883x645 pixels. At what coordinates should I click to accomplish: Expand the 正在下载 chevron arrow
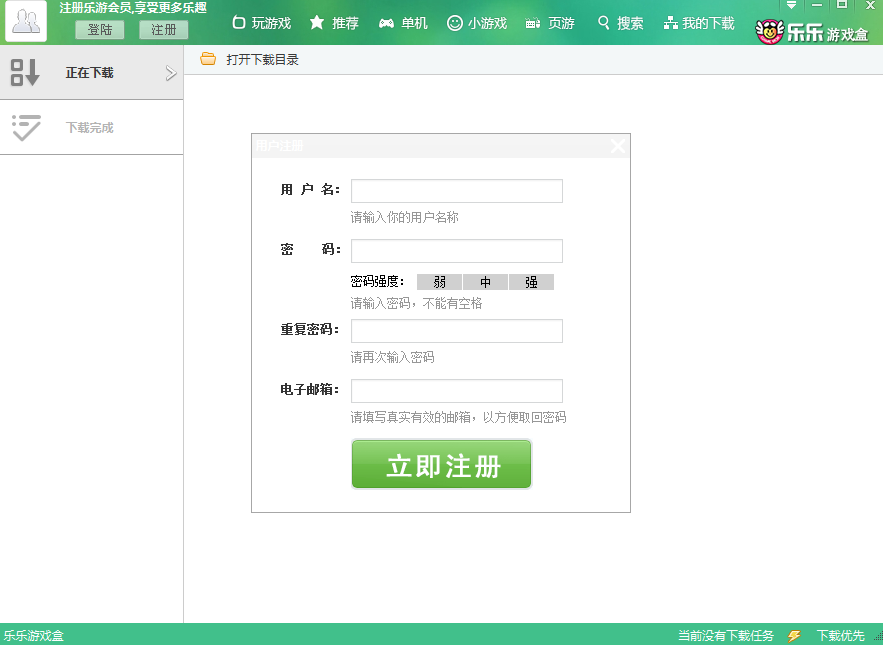coord(170,73)
